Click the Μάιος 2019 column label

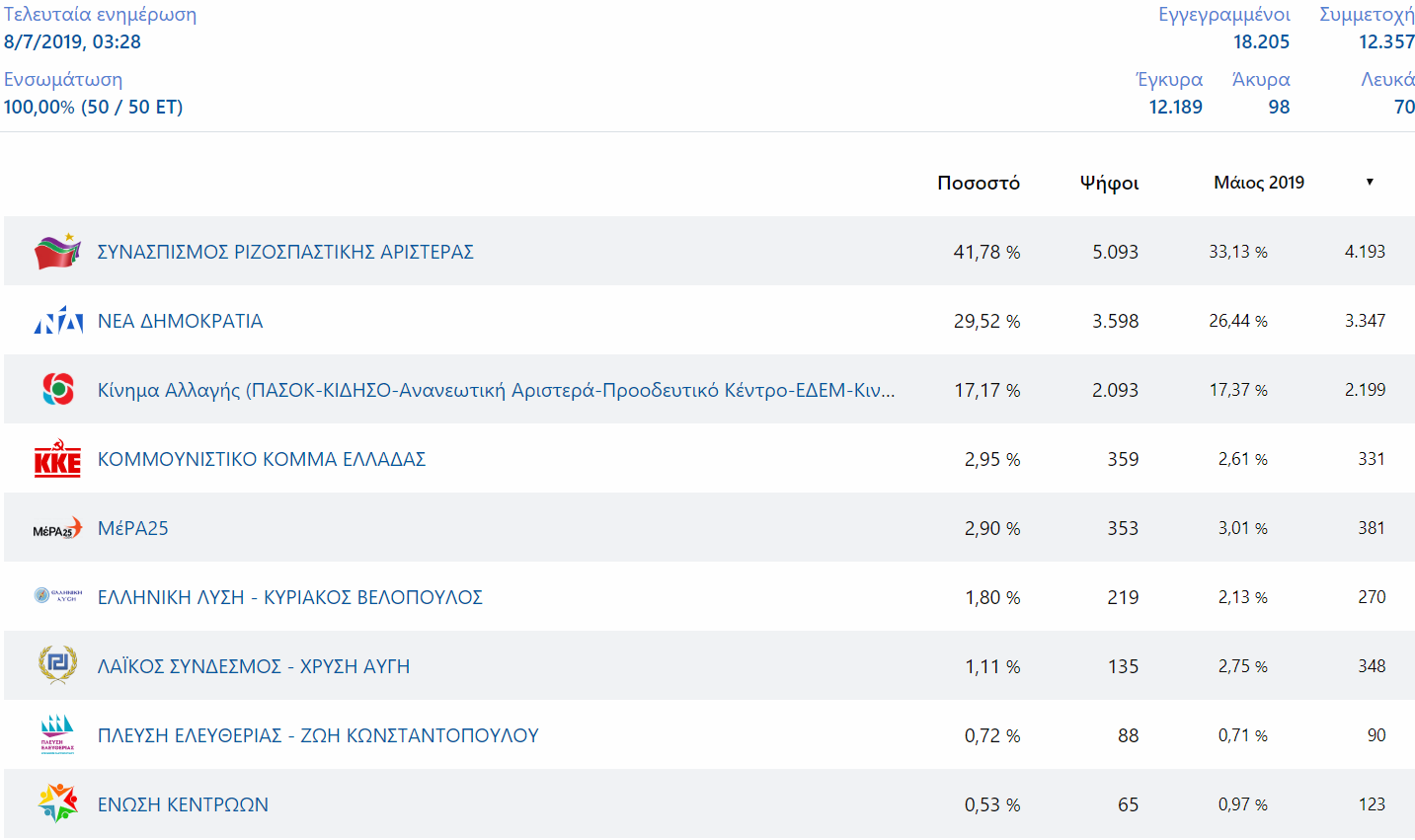(1259, 183)
